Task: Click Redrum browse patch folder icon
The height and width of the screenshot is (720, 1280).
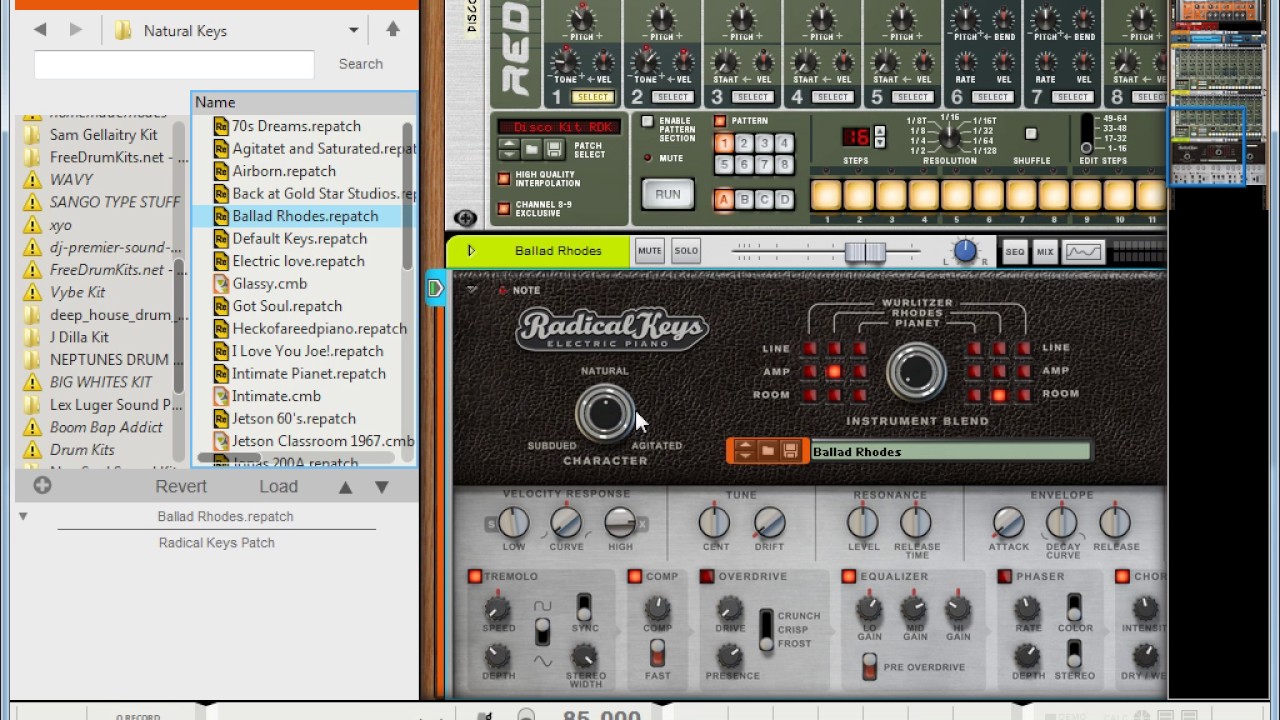Action: pos(530,150)
